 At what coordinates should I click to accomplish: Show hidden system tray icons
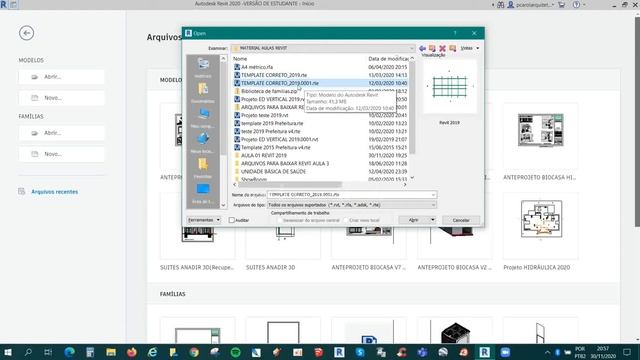pos(547,352)
